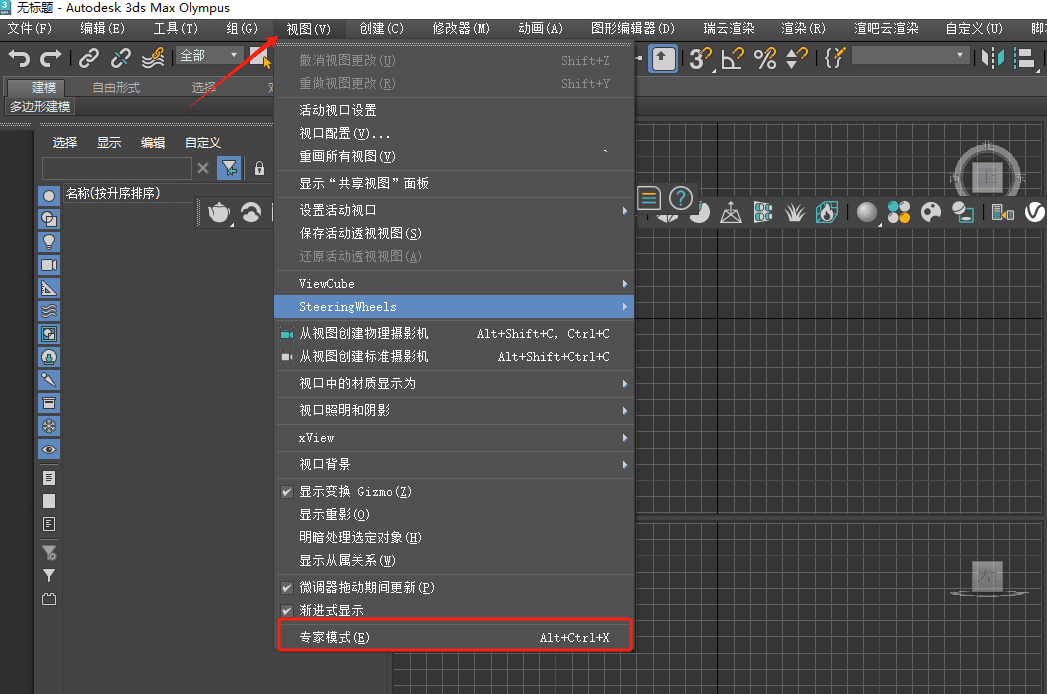Show helpers filter in scene explorer
Image resolution: width=1047 pixels, height=694 pixels.
tap(49, 288)
